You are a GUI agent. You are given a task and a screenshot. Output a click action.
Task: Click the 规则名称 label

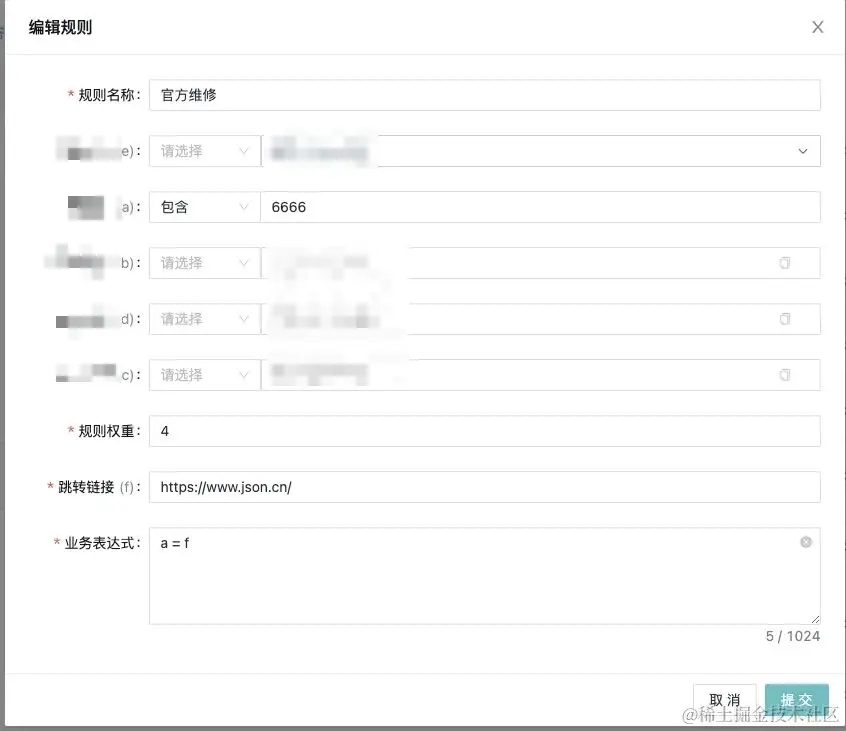tap(104, 95)
